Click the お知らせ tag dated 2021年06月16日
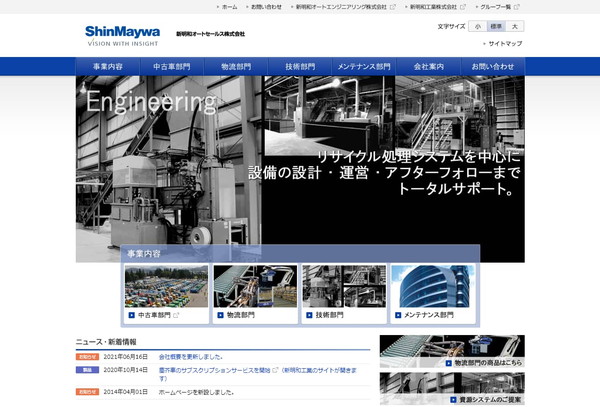The height and width of the screenshot is (407, 600). pyautogui.click(x=87, y=357)
